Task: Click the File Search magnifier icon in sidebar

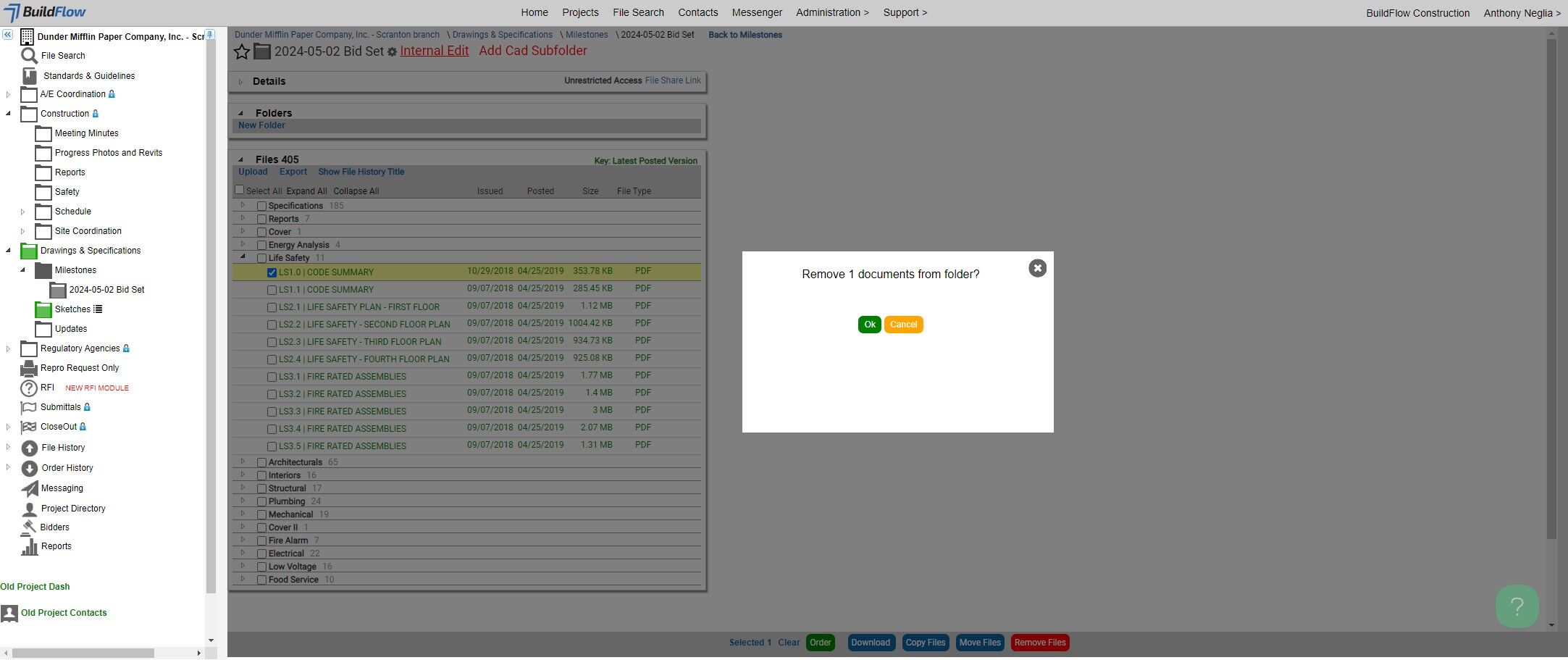Action: coord(29,56)
